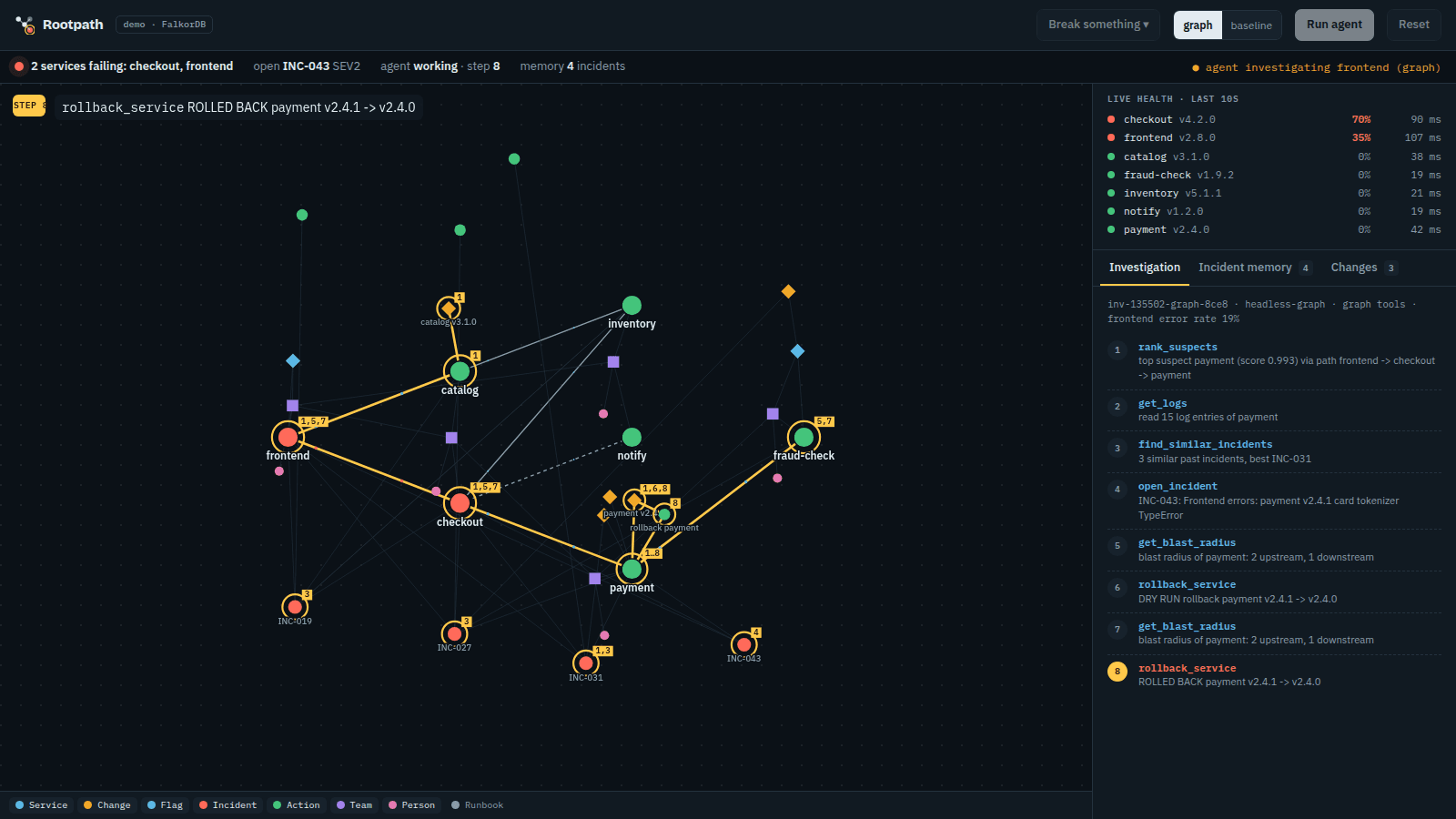1456x819 pixels.
Task: Click the pink person node below frontend
Action: [279, 471]
